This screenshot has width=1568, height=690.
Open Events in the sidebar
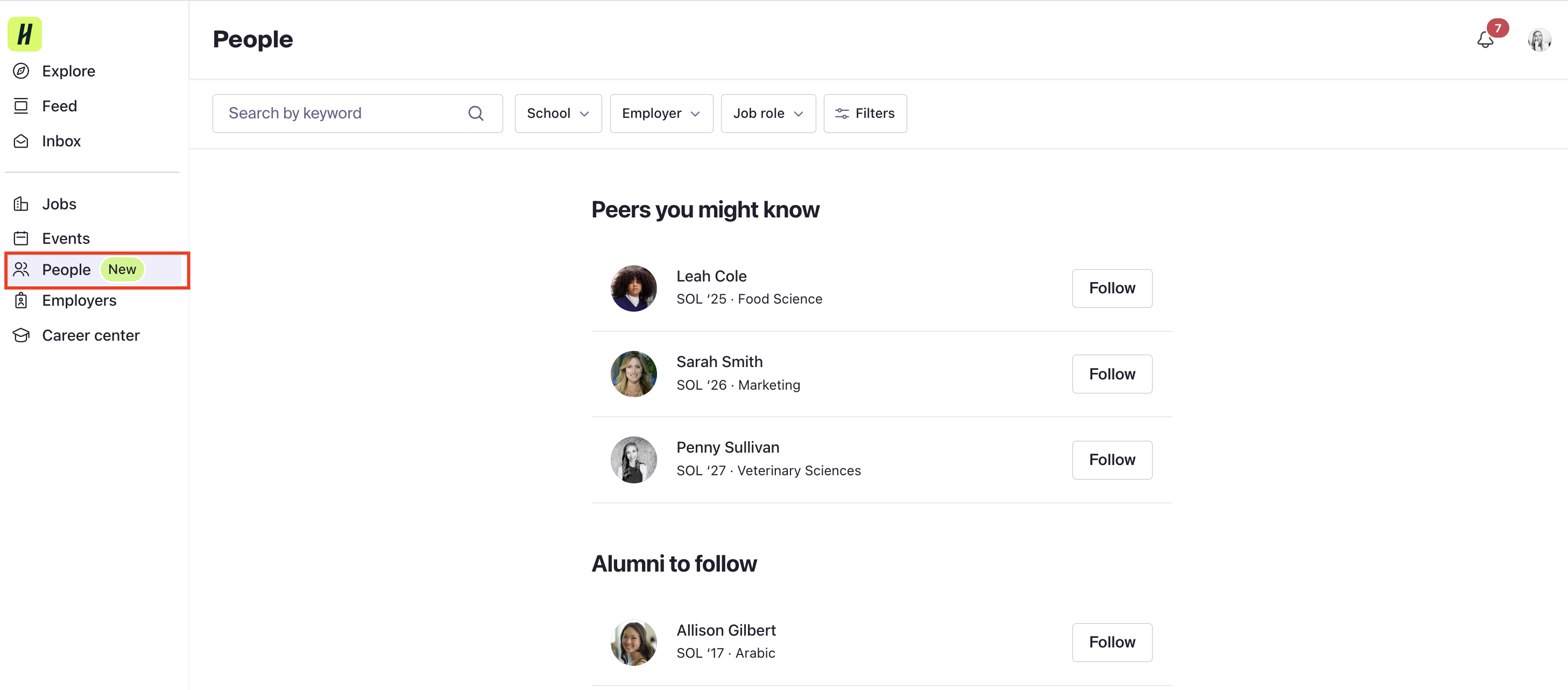pos(66,239)
